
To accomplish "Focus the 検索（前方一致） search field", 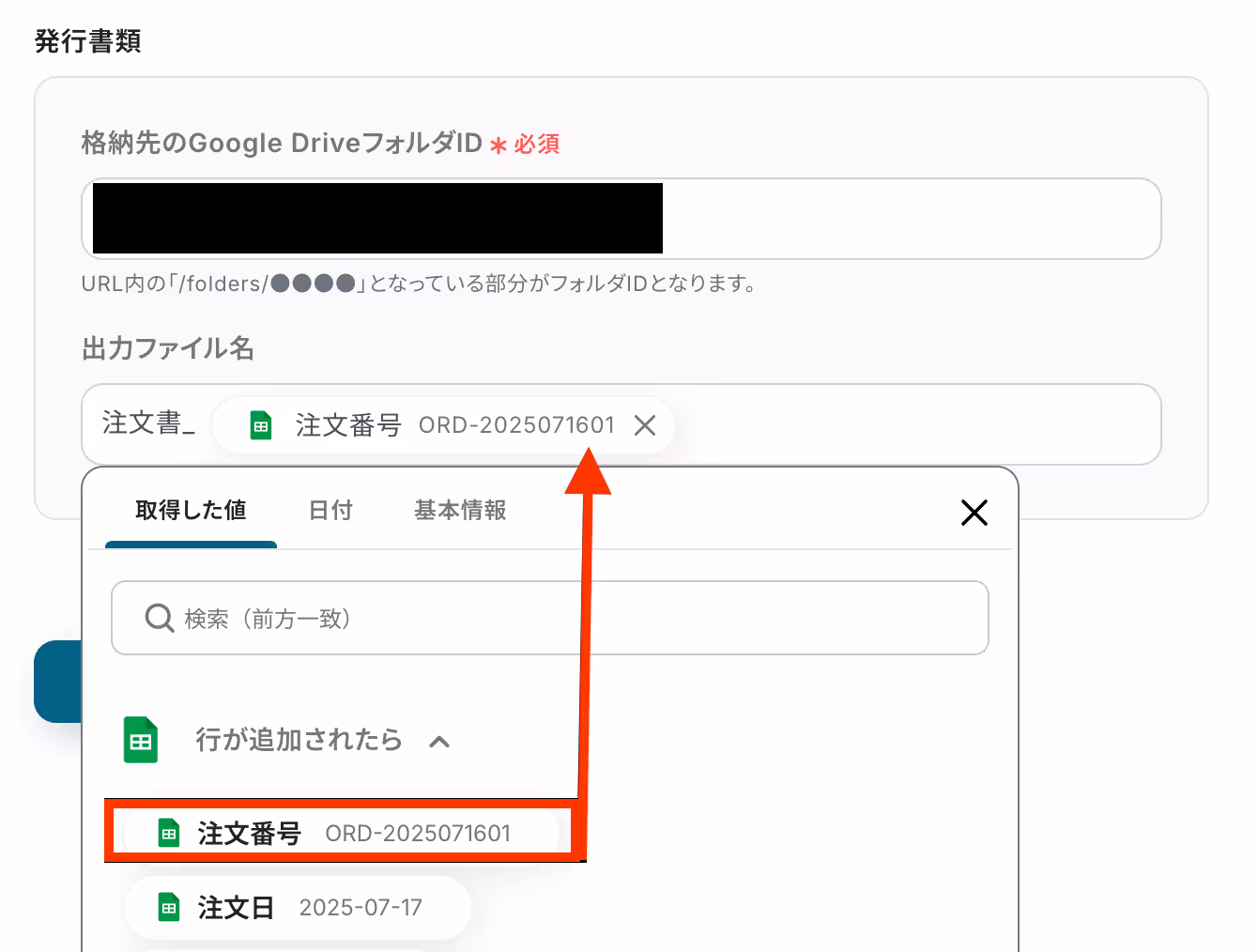I will [550, 618].
